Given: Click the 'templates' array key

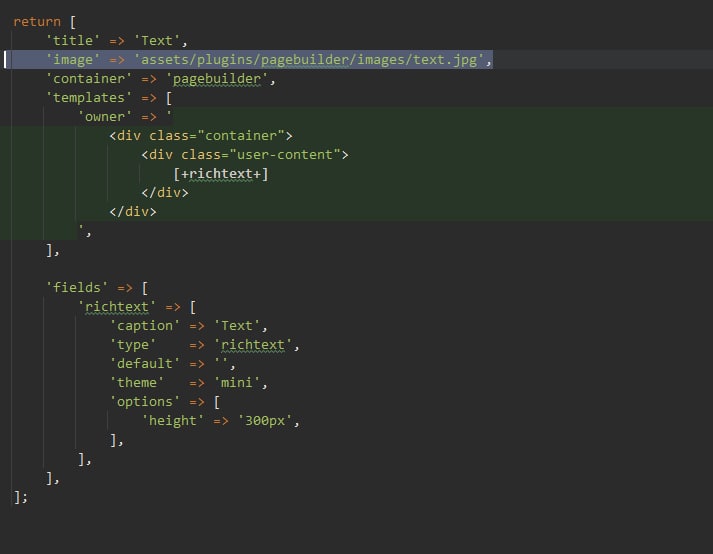Looking at the screenshot, I should click(89, 98).
